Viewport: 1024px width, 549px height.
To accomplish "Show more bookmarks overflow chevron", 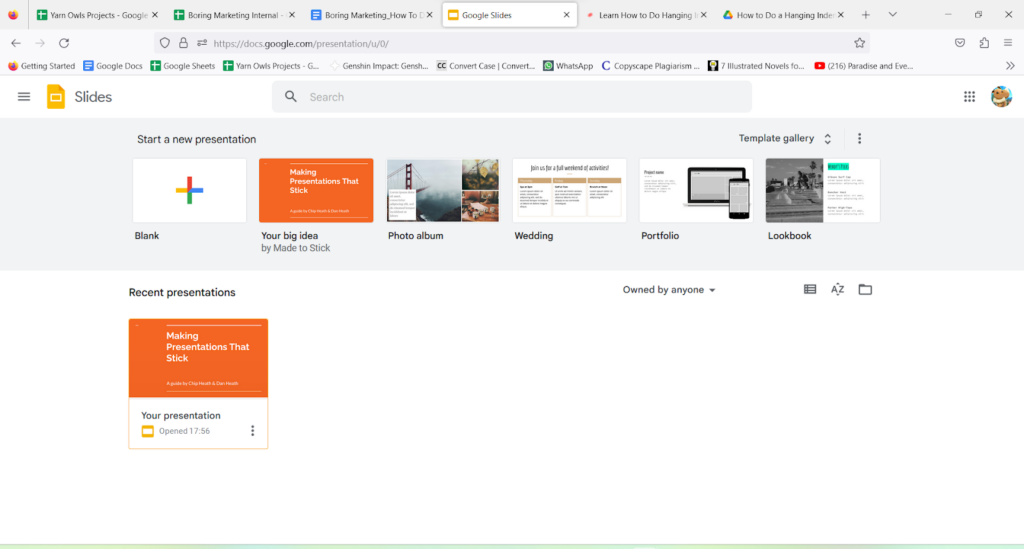I will [1010, 66].
